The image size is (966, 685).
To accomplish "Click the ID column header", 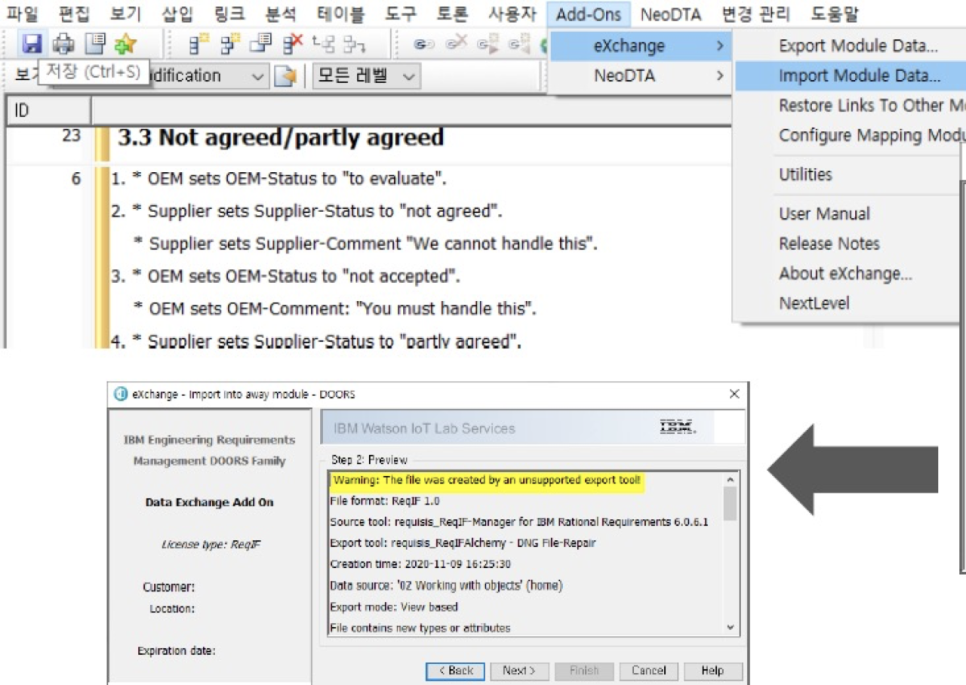I will pos(48,111).
